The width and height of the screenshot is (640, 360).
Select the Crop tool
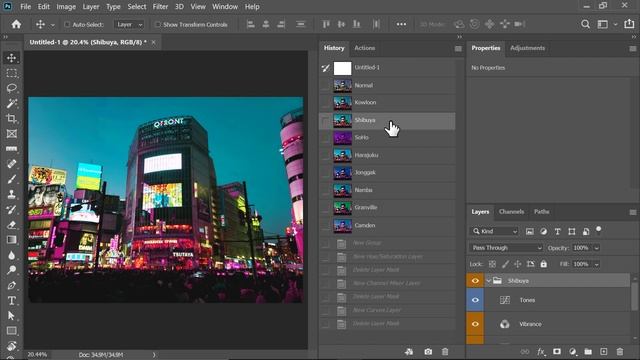tap(11, 118)
